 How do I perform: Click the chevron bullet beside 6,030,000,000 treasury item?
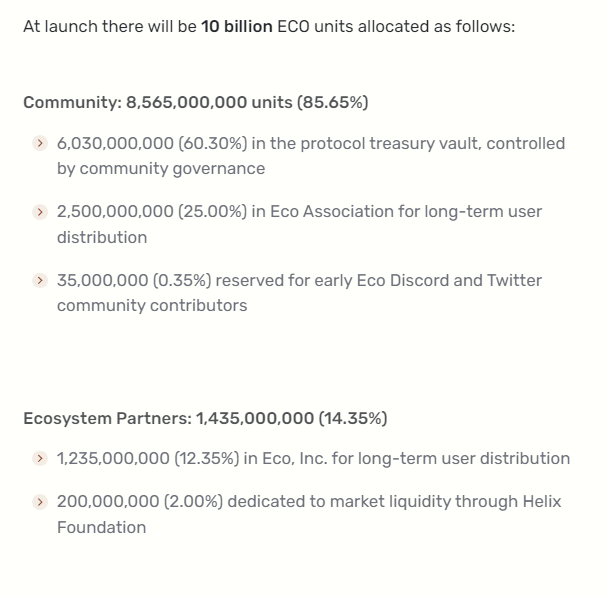[x=40, y=144]
